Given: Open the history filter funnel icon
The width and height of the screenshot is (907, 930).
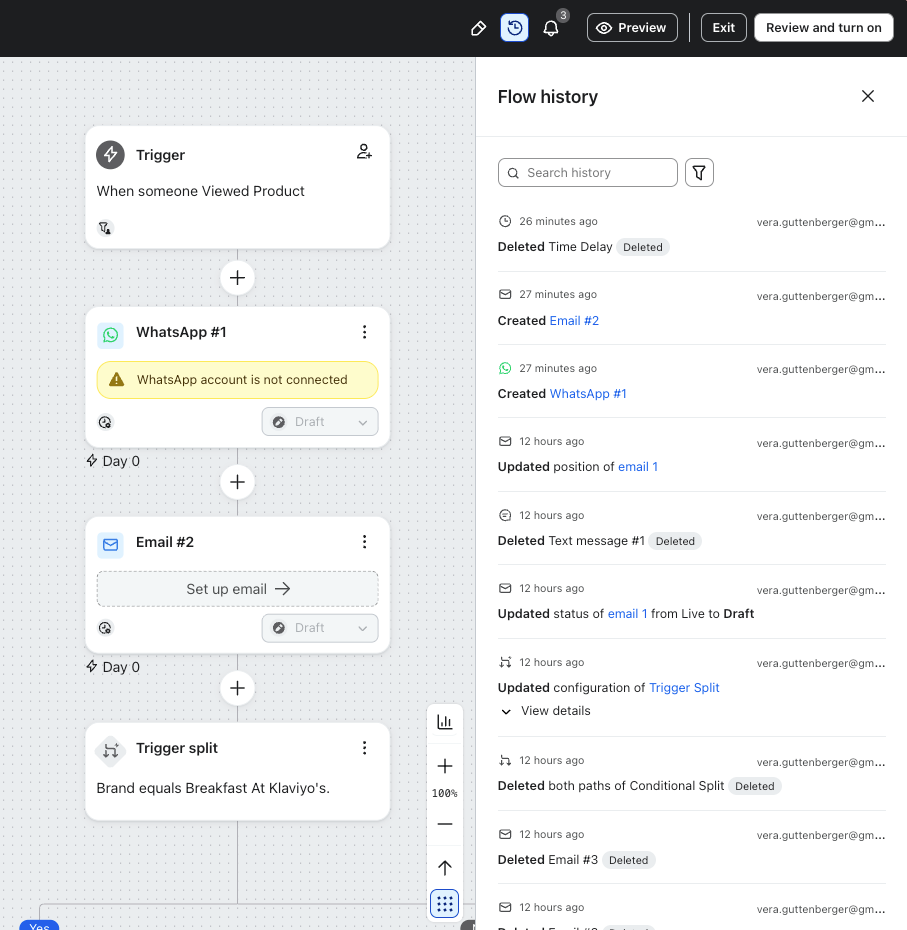Looking at the screenshot, I should [x=699, y=173].
